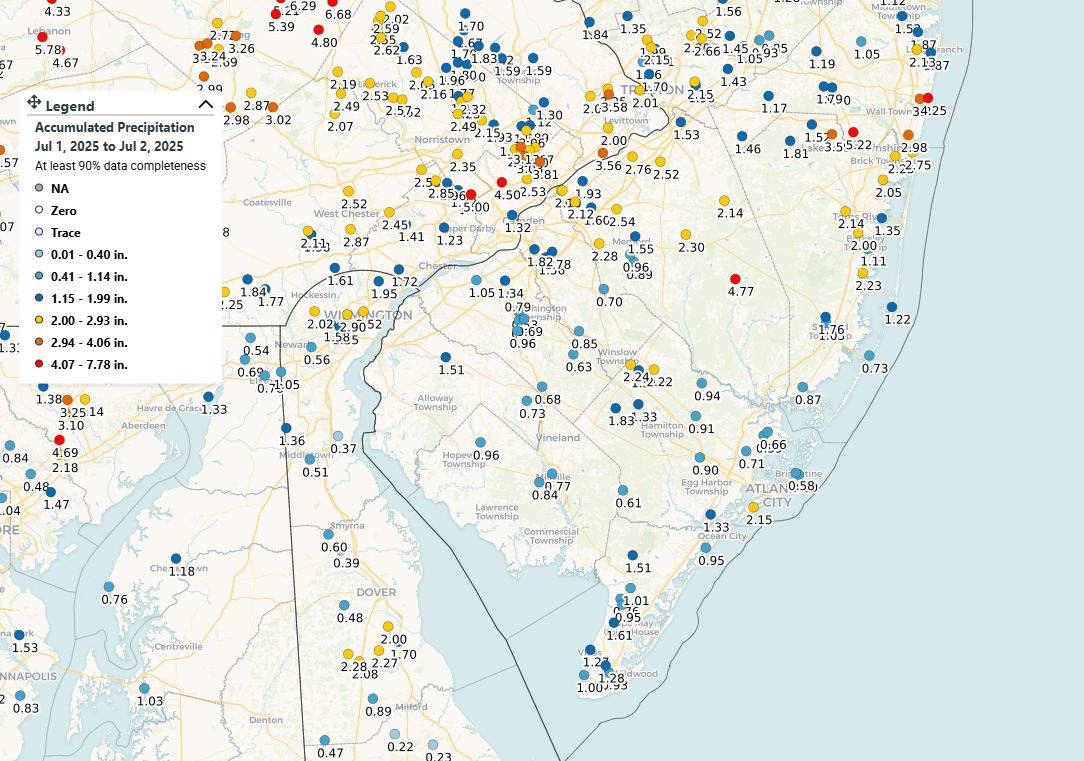Click the 0.95 station dot below Ocean City

(706, 547)
